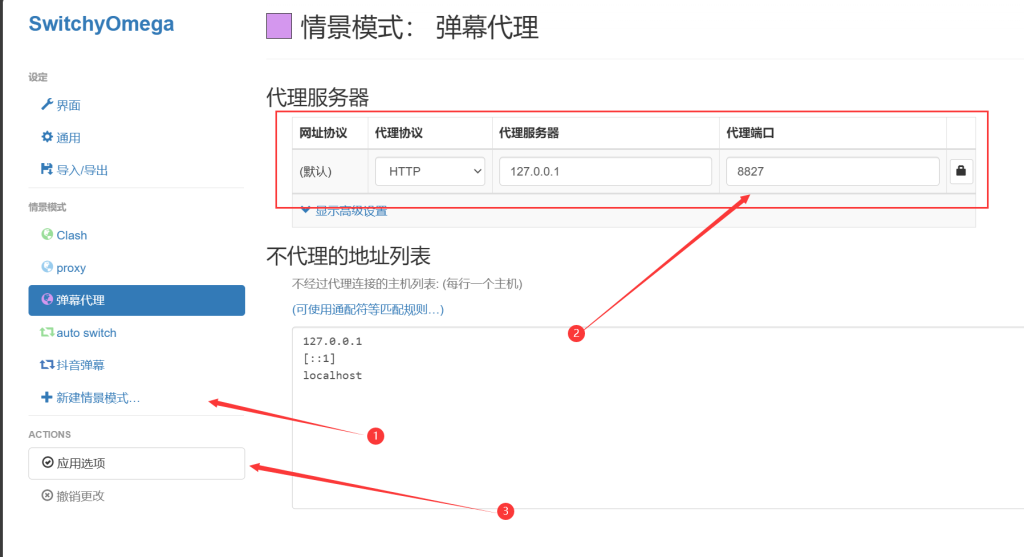Click the cancel icon beside 撤销更改
This screenshot has width=1024, height=557.
[47, 495]
